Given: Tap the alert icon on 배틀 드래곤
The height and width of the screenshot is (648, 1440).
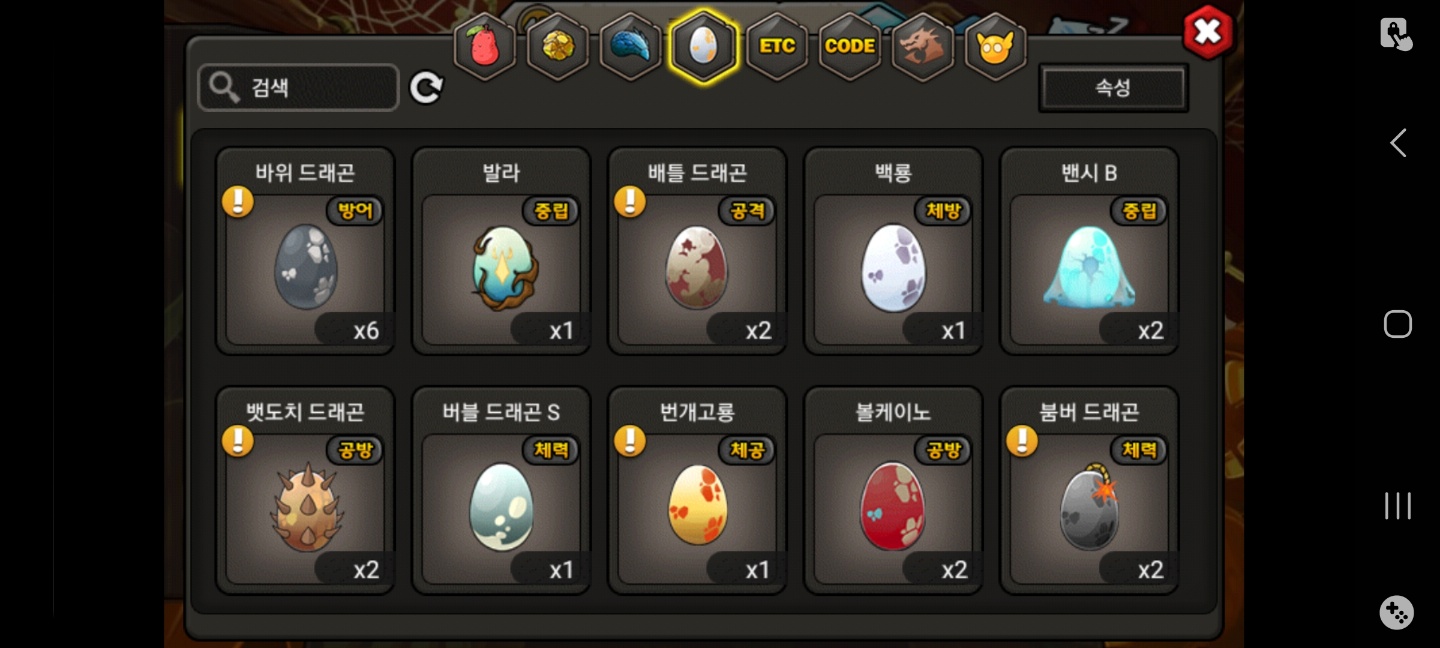Looking at the screenshot, I should (630, 201).
